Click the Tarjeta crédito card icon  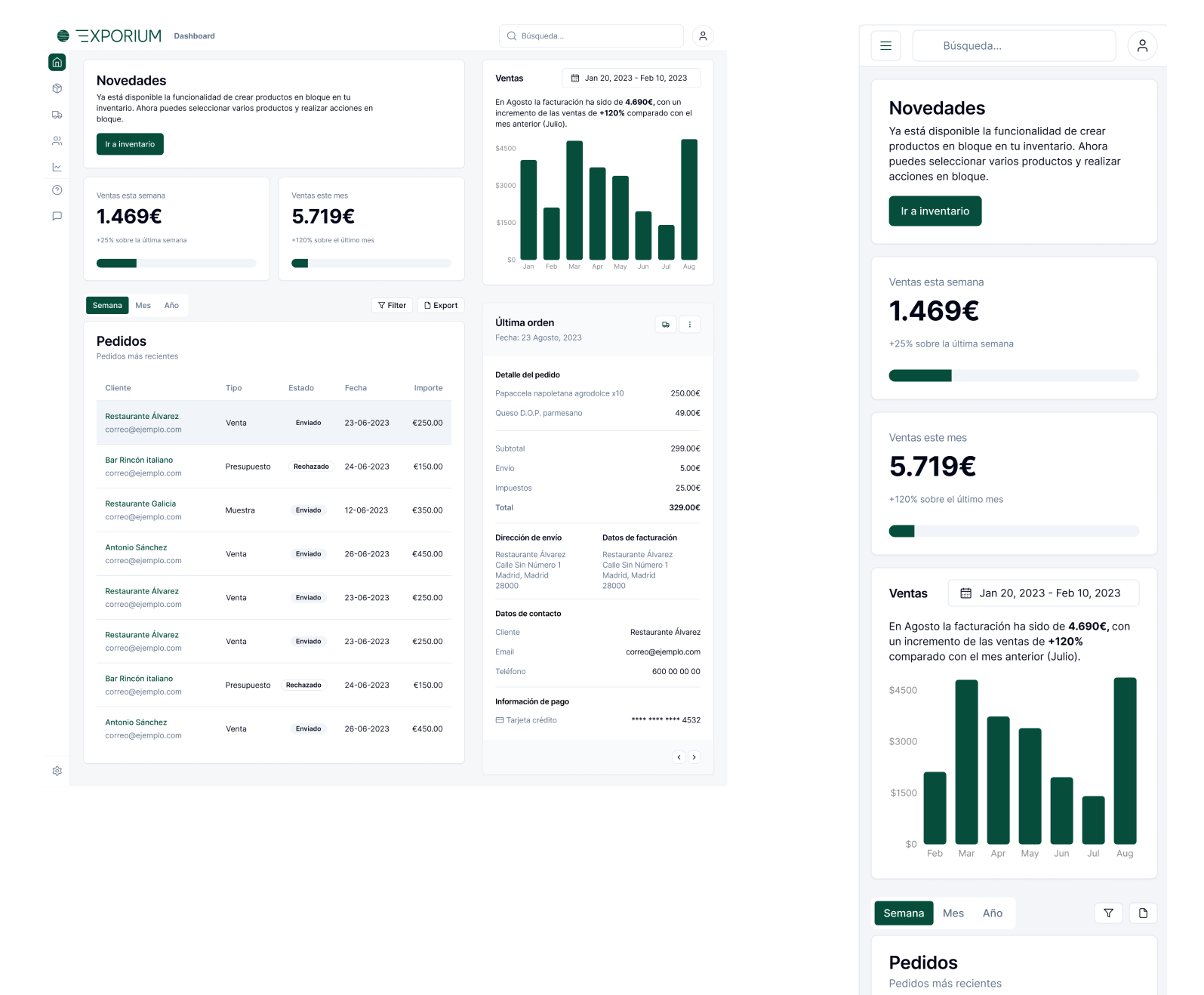pyautogui.click(x=500, y=720)
